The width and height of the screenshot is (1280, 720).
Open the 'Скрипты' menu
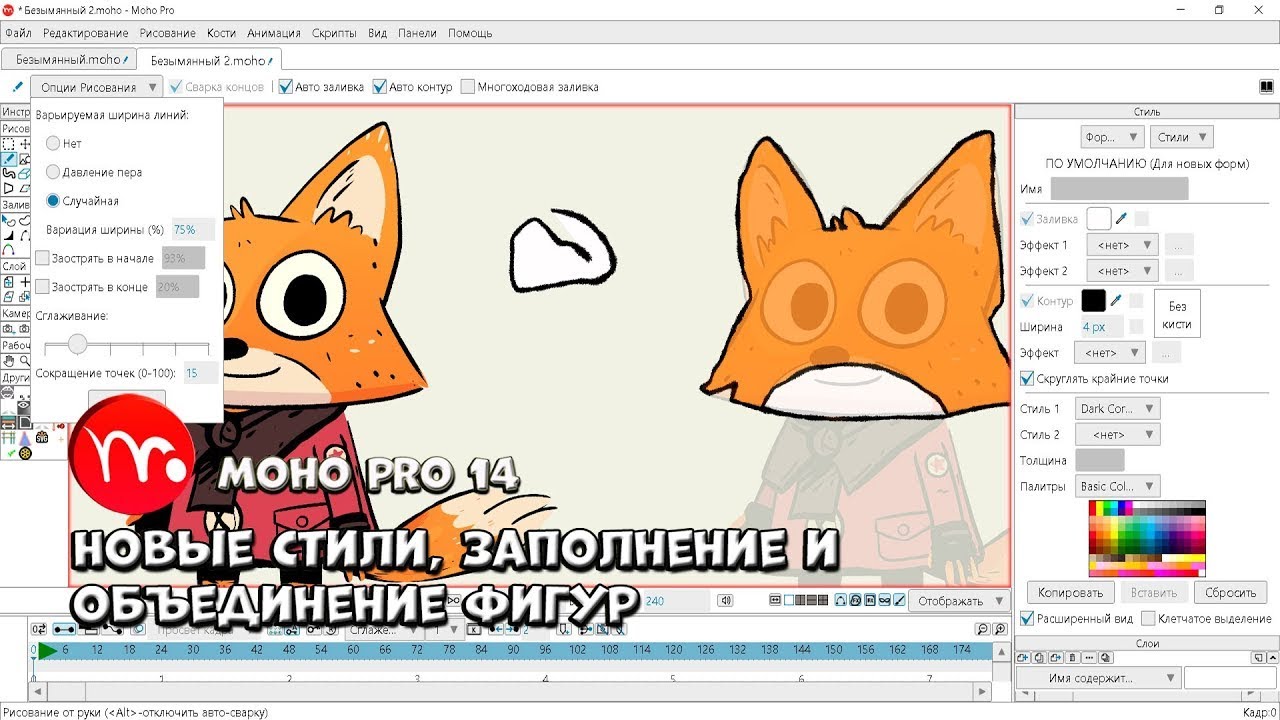(x=334, y=33)
